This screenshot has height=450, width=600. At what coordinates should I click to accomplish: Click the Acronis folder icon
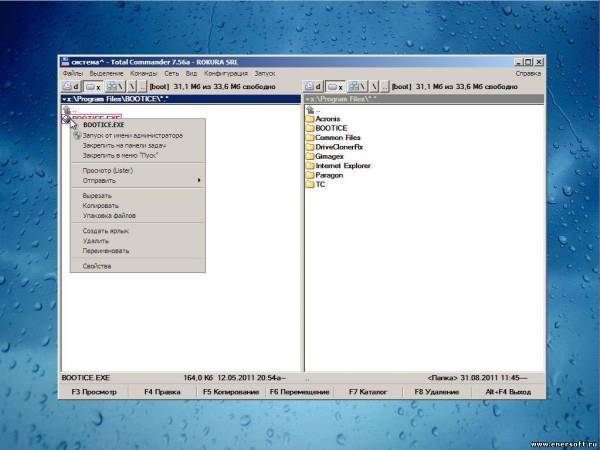point(310,119)
